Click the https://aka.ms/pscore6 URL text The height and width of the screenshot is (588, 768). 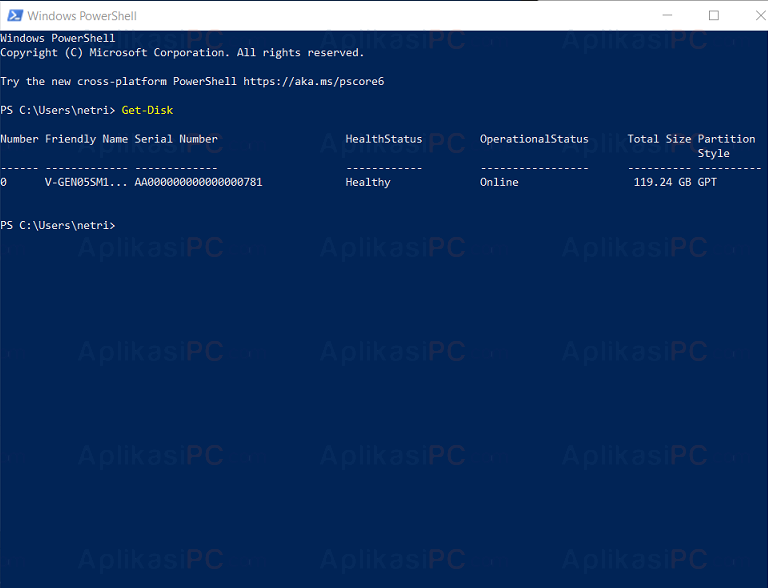313,81
